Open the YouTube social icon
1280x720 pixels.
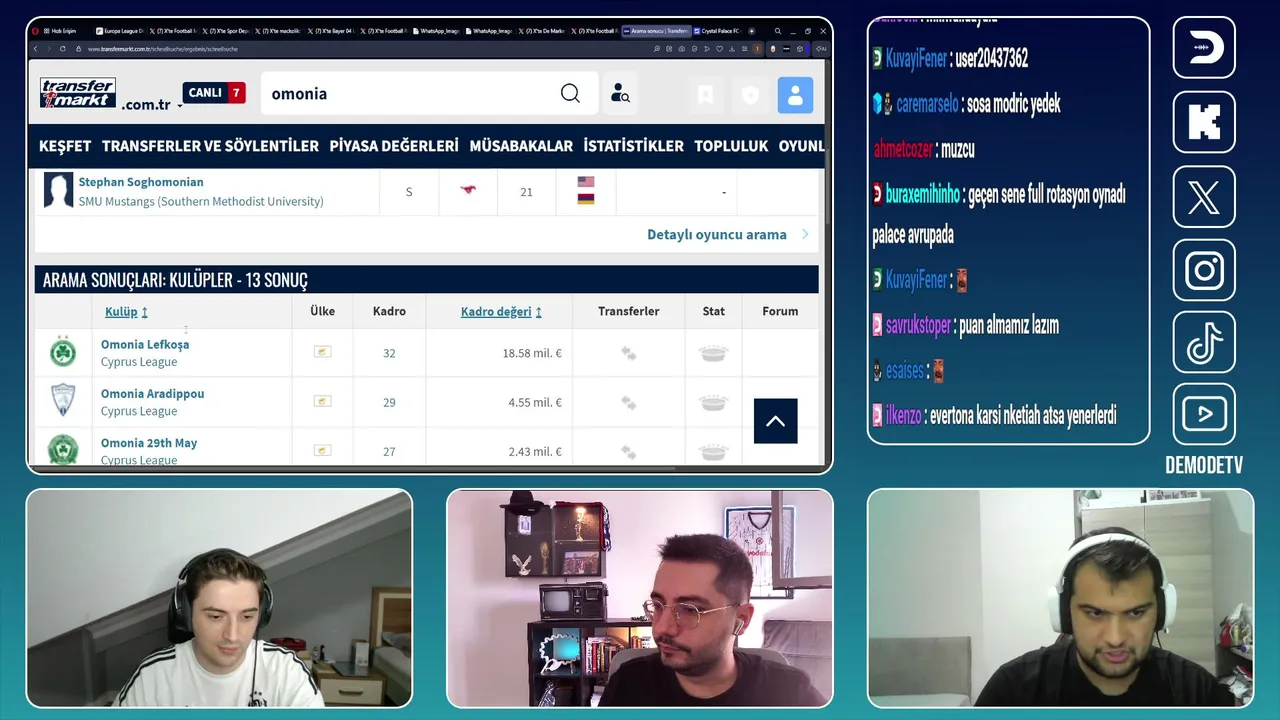(1204, 414)
